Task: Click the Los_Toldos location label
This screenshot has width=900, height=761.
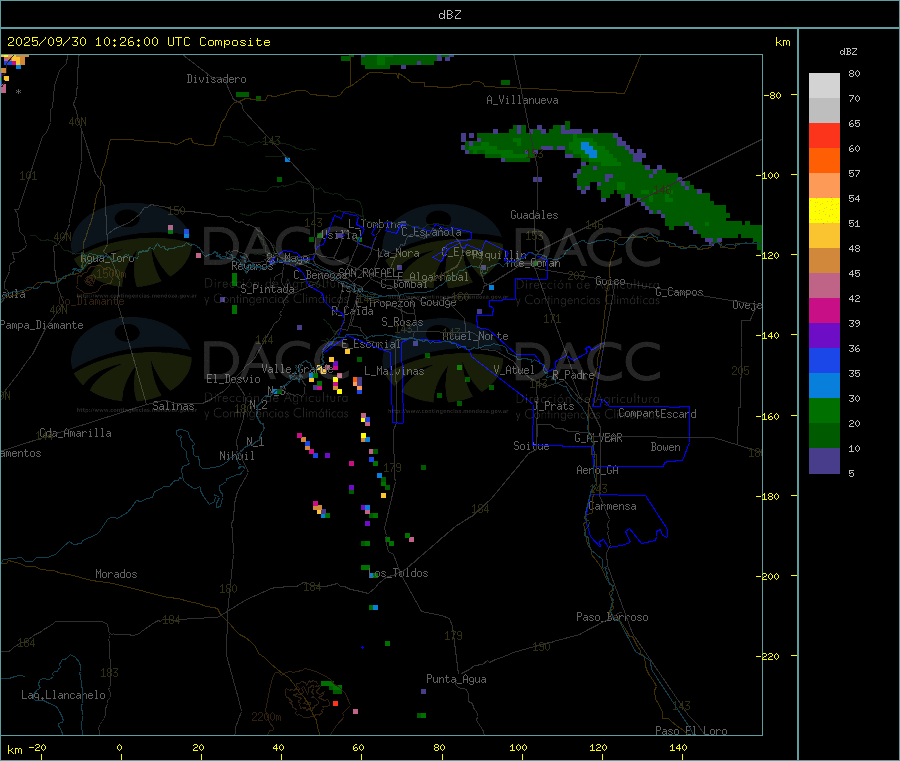Action: [x=400, y=573]
